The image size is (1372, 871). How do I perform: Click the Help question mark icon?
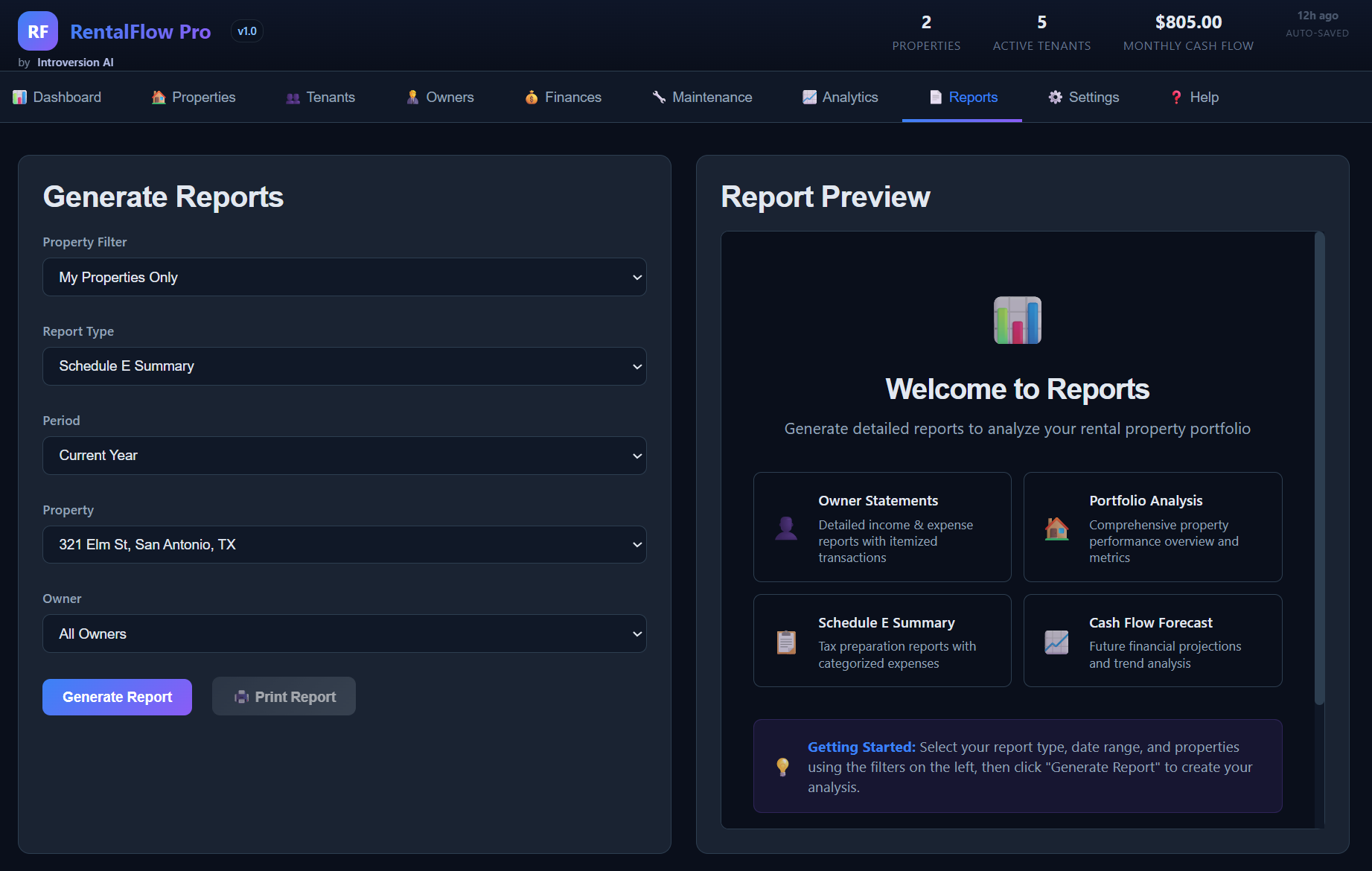(1176, 97)
